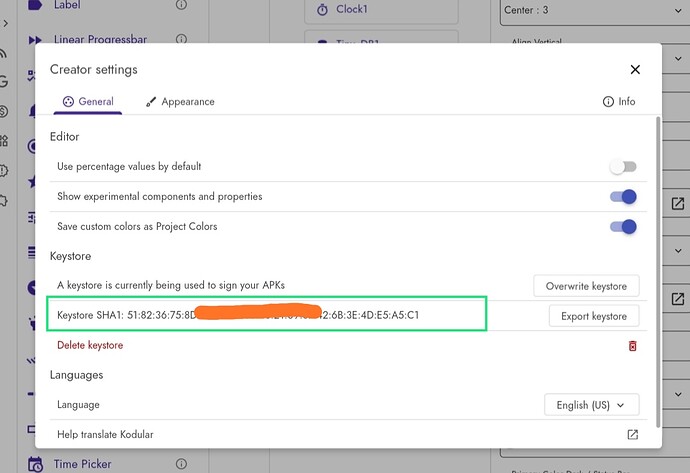Click info icon beside Linear Progressbar
The image size is (690, 473).
(x=181, y=40)
